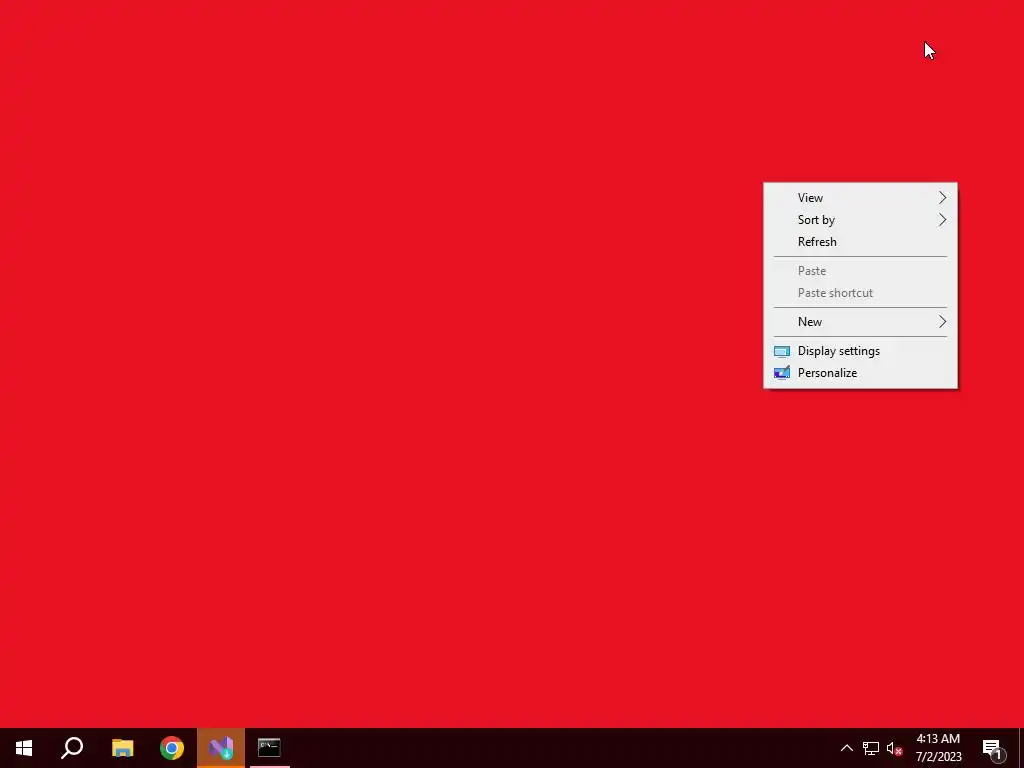Open taskbar search magnifier

[x=72, y=748]
